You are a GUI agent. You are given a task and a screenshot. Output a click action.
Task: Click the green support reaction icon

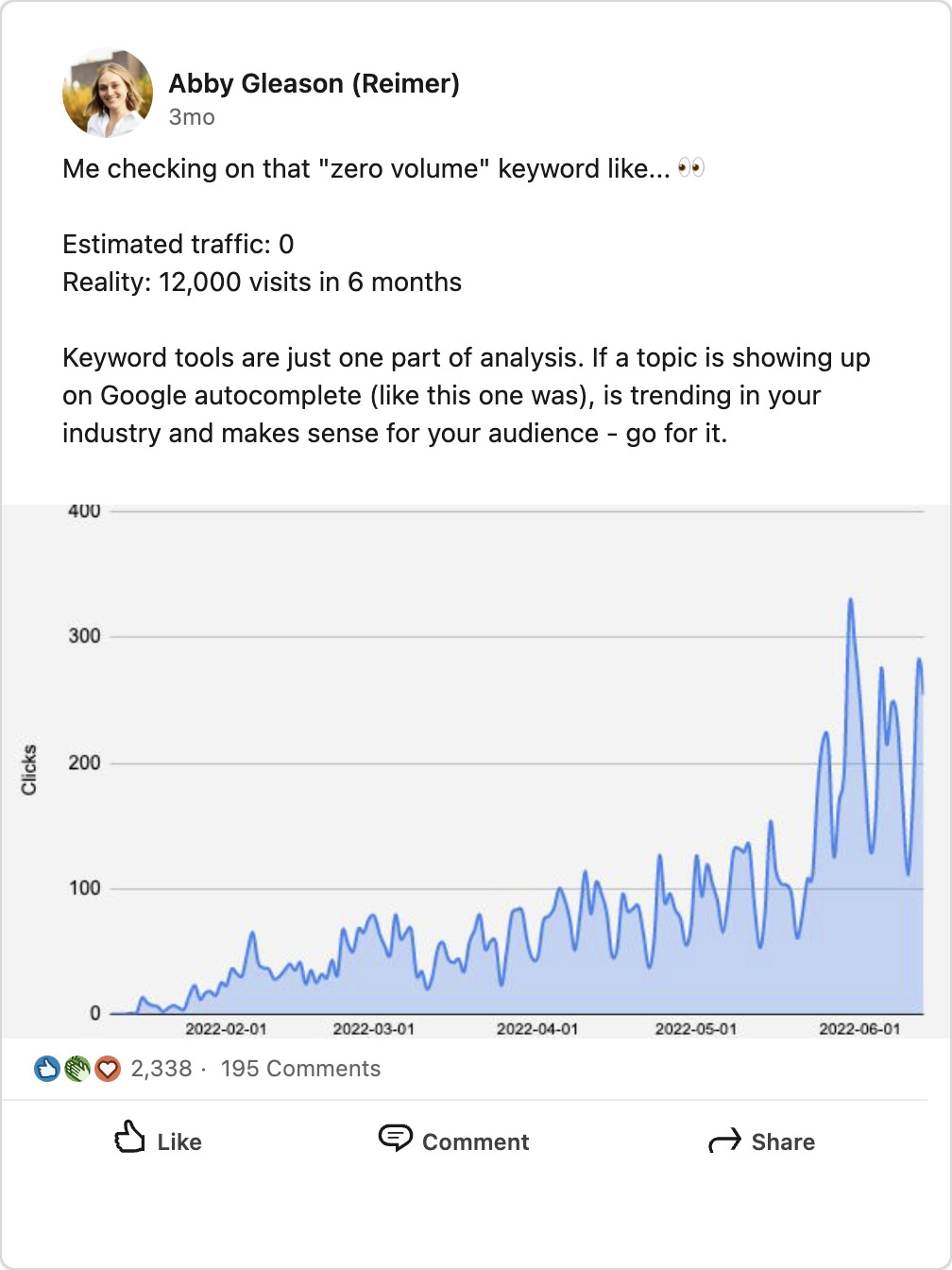coord(77,1068)
